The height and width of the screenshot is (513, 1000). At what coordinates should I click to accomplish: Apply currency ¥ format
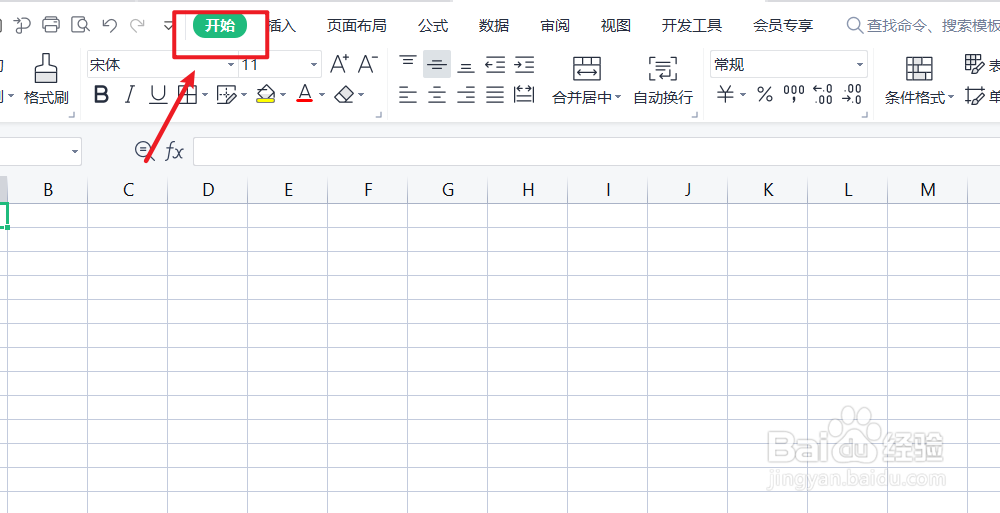point(725,95)
